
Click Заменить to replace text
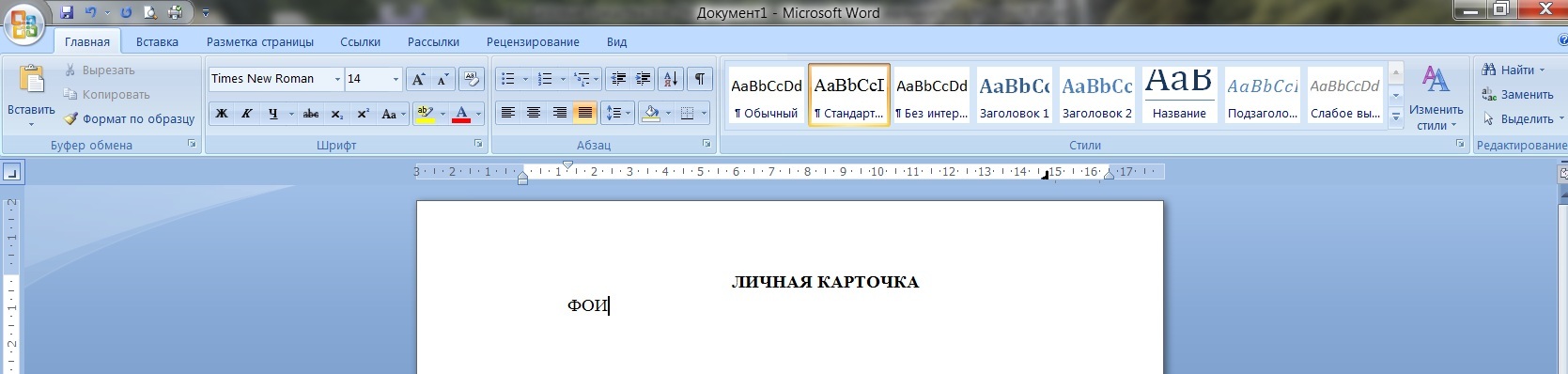point(1517,95)
